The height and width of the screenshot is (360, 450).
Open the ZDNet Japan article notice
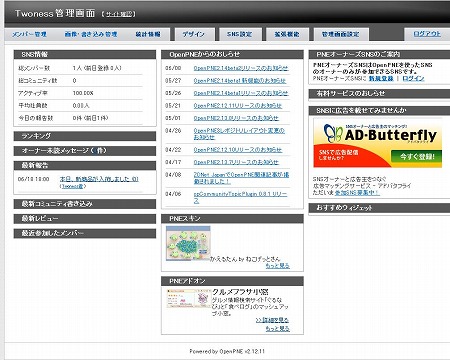241,178
